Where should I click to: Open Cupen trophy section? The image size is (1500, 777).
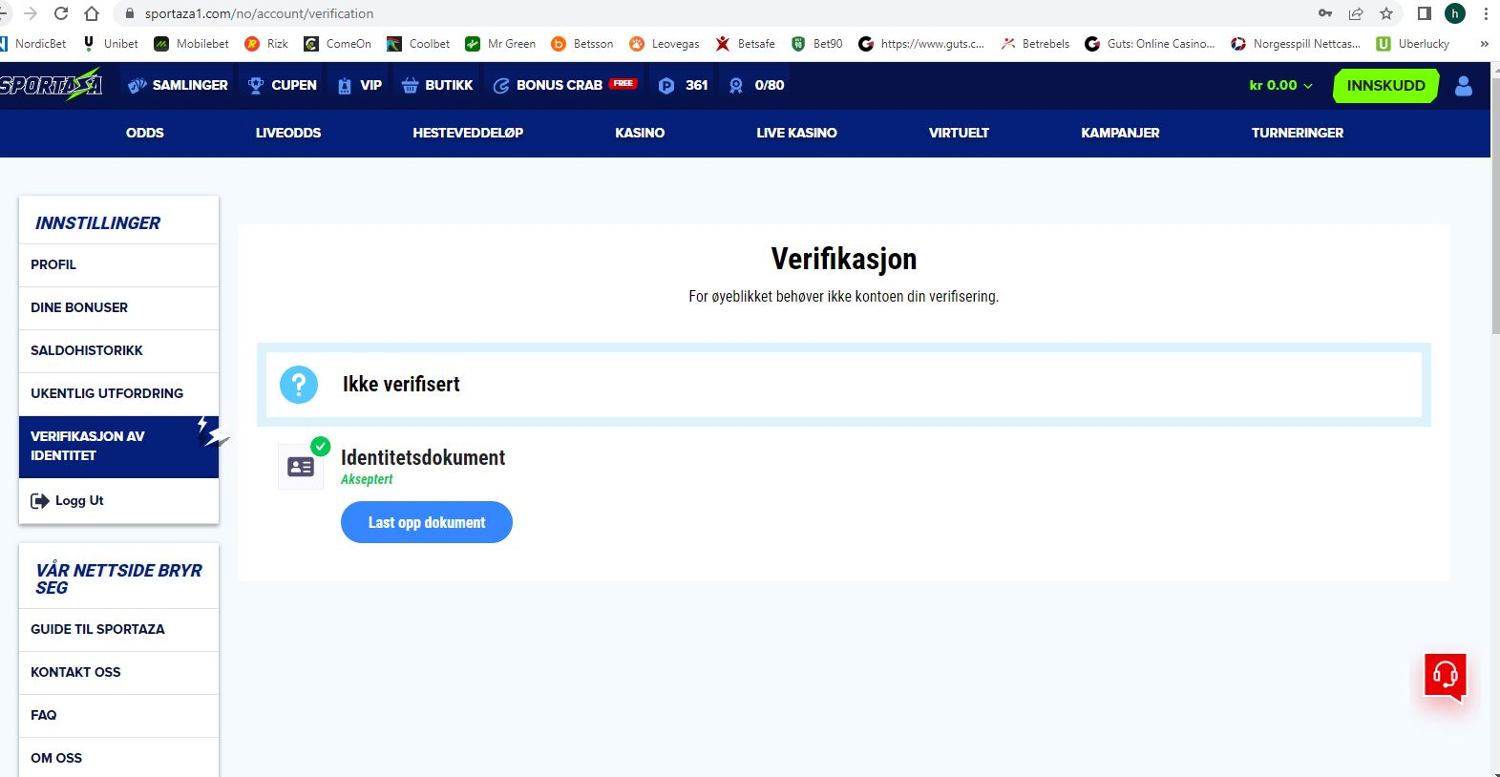click(282, 85)
